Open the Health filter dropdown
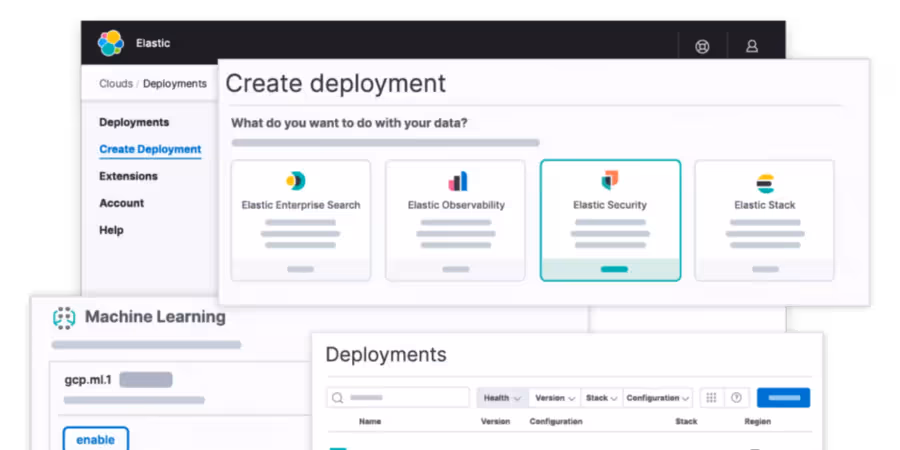Viewport: 900px width, 450px height. 502,398
